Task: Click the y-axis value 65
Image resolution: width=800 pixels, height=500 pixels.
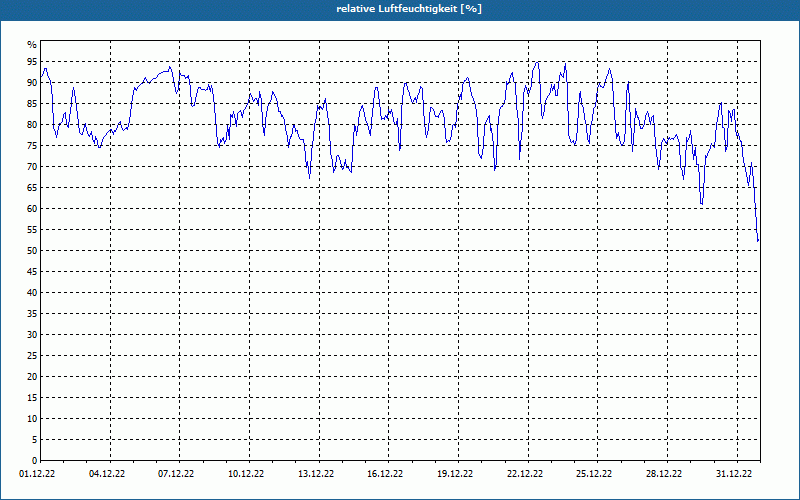Action: click(x=32, y=188)
